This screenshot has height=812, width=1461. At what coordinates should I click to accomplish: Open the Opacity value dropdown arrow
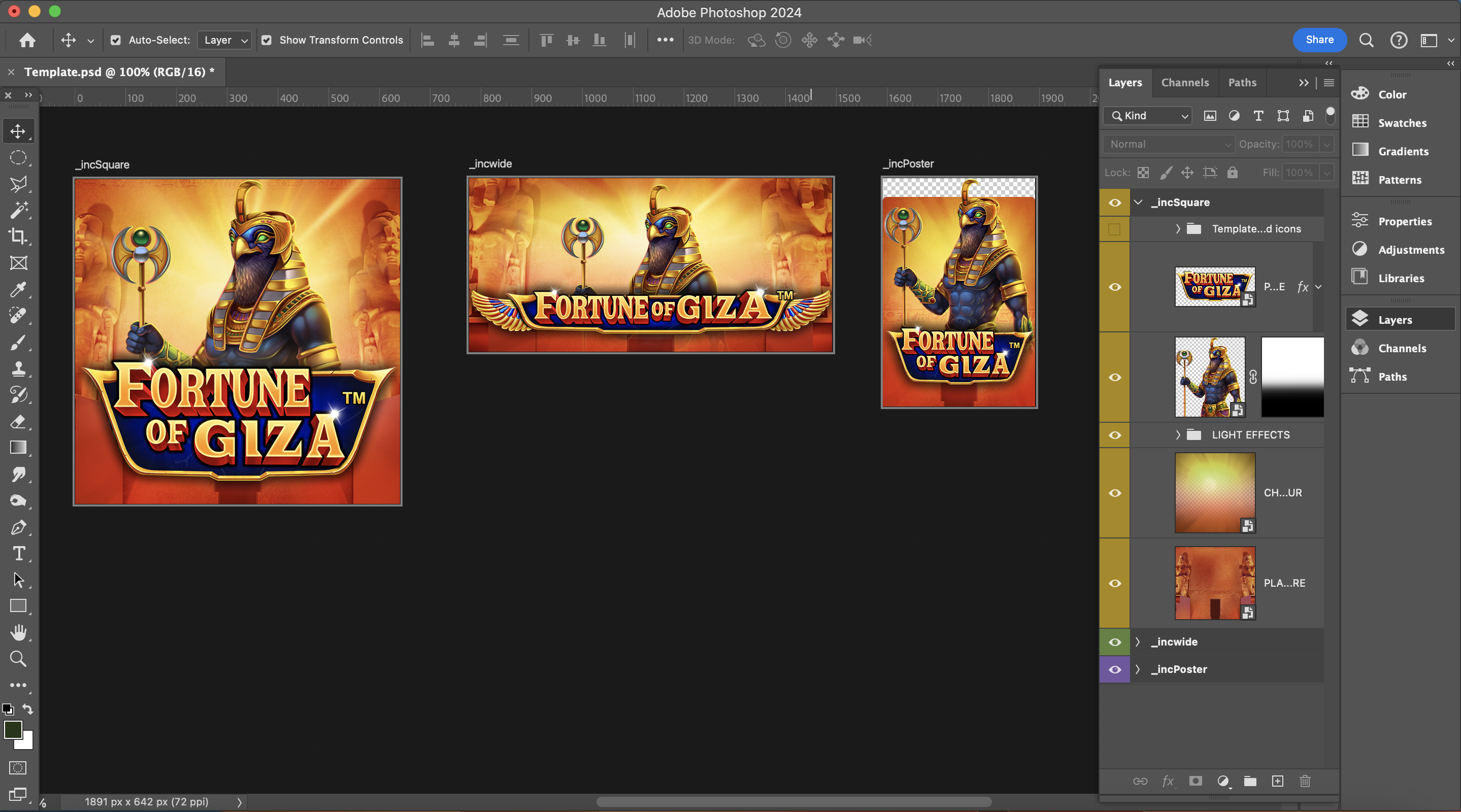coord(1326,145)
